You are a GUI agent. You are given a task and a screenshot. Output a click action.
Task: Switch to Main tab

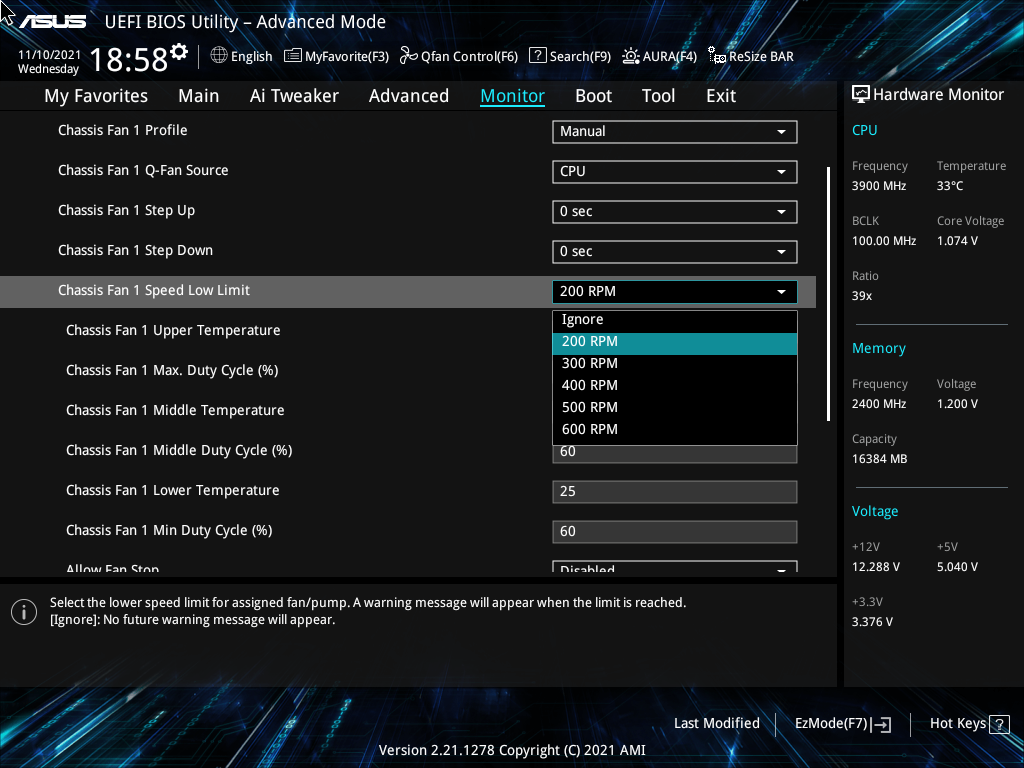click(x=199, y=96)
